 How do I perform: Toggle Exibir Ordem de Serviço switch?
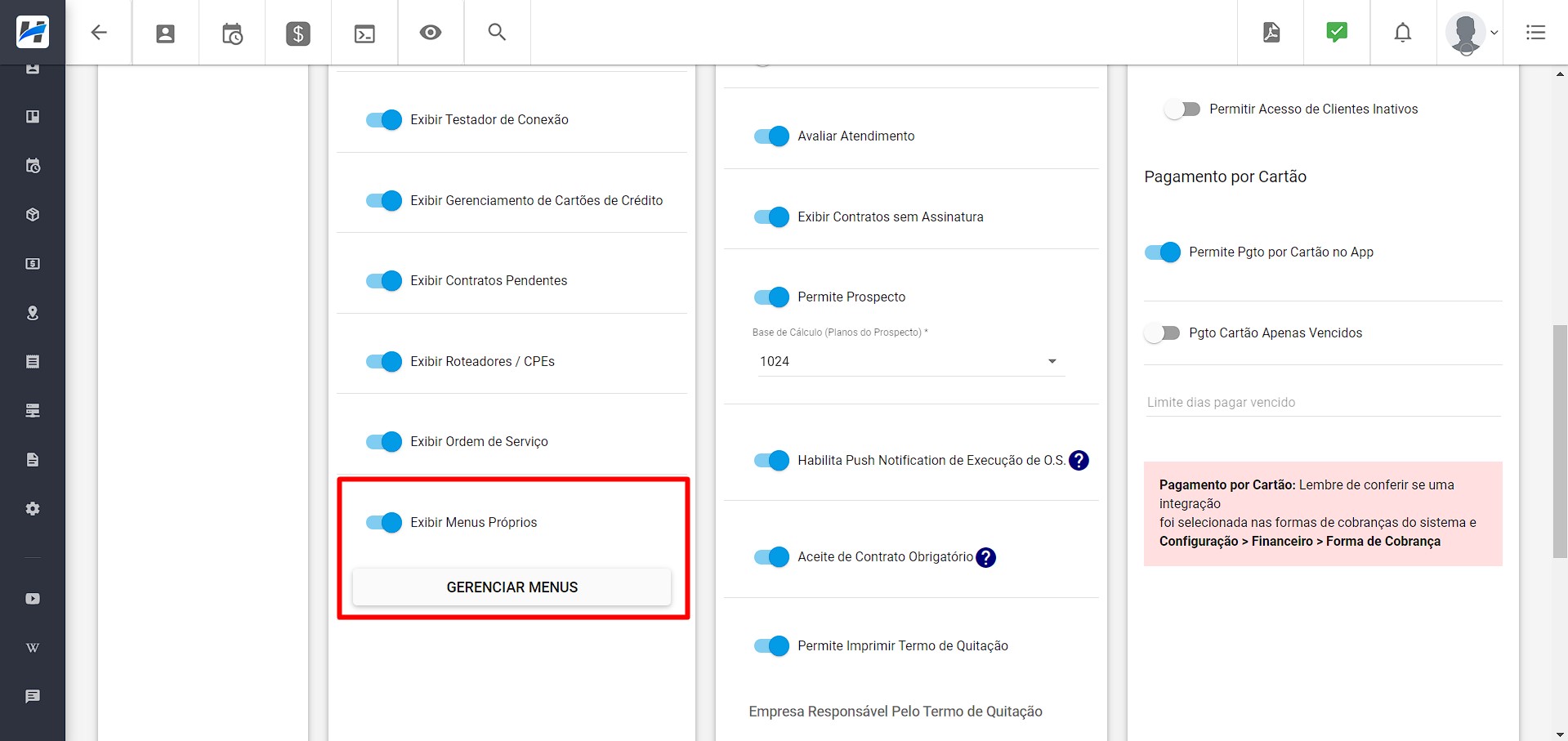383,442
